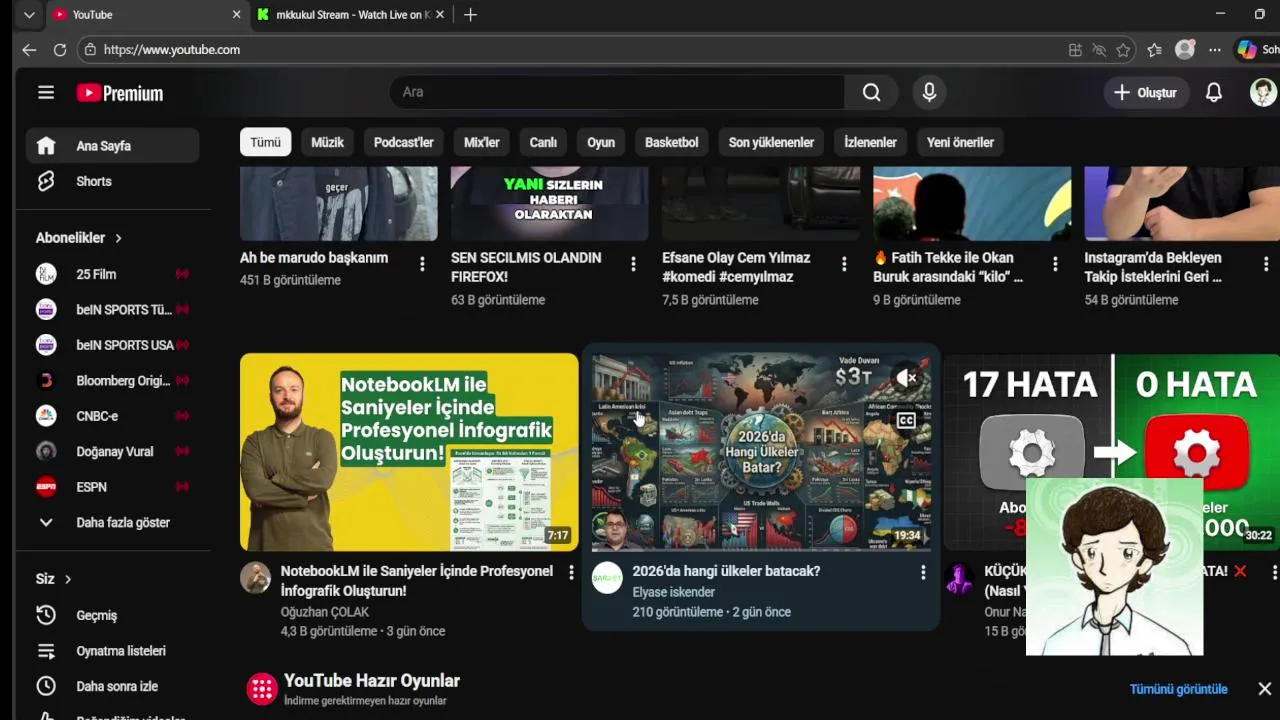Viewport: 1280px width, 720px height.
Task: Expand Daha fazla göster in subscriptions
Action: pyautogui.click(x=113, y=523)
